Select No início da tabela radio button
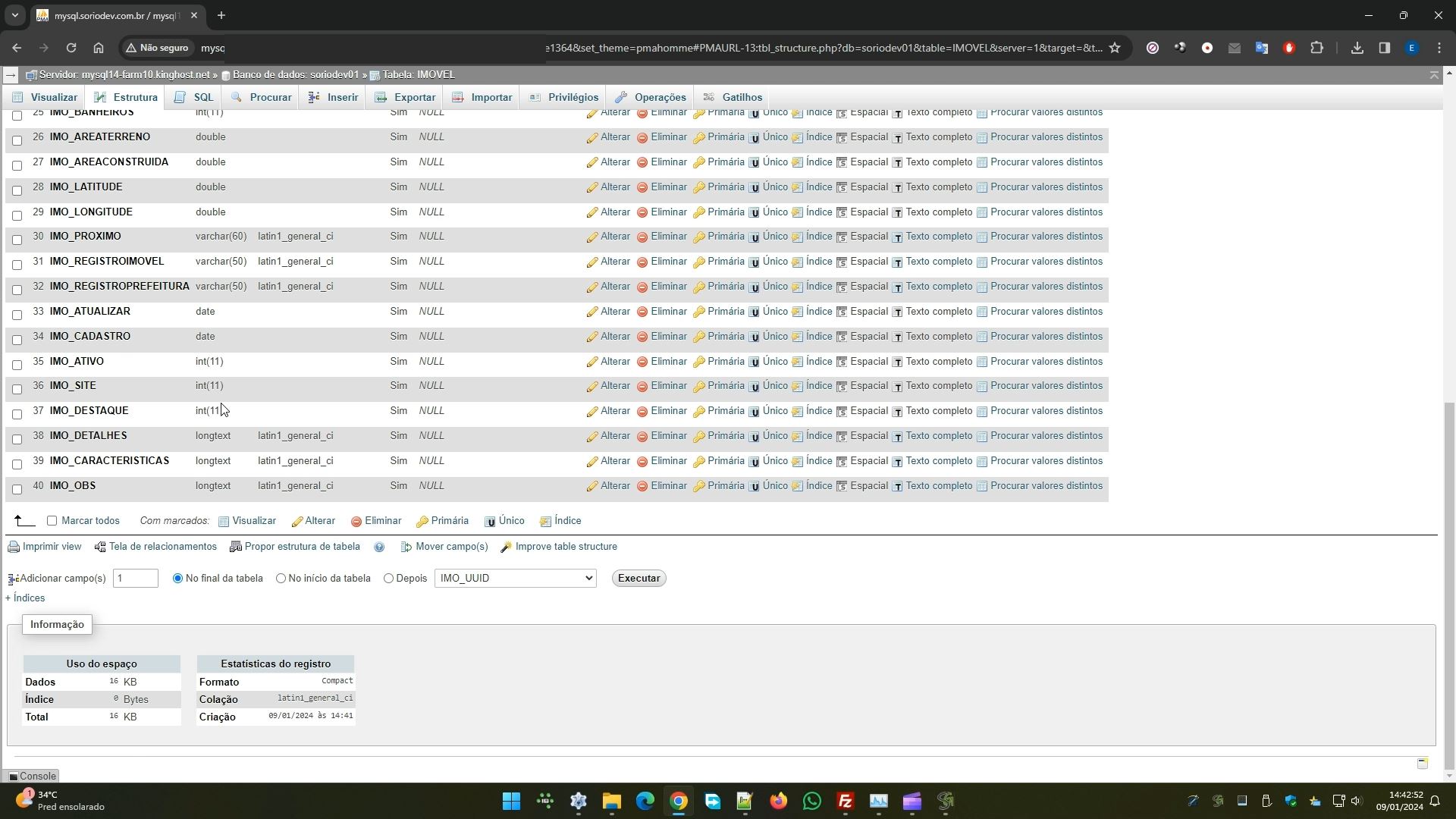This screenshot has height=819, width=1456. (281, 579)
